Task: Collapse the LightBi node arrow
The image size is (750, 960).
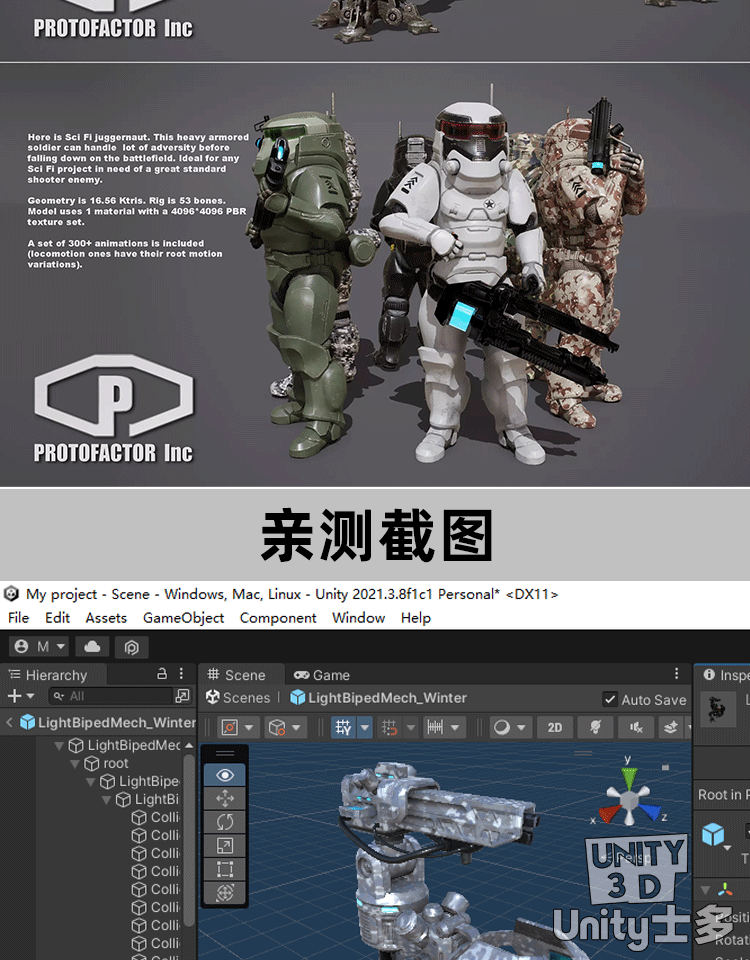Action: [x=107, y=800]
